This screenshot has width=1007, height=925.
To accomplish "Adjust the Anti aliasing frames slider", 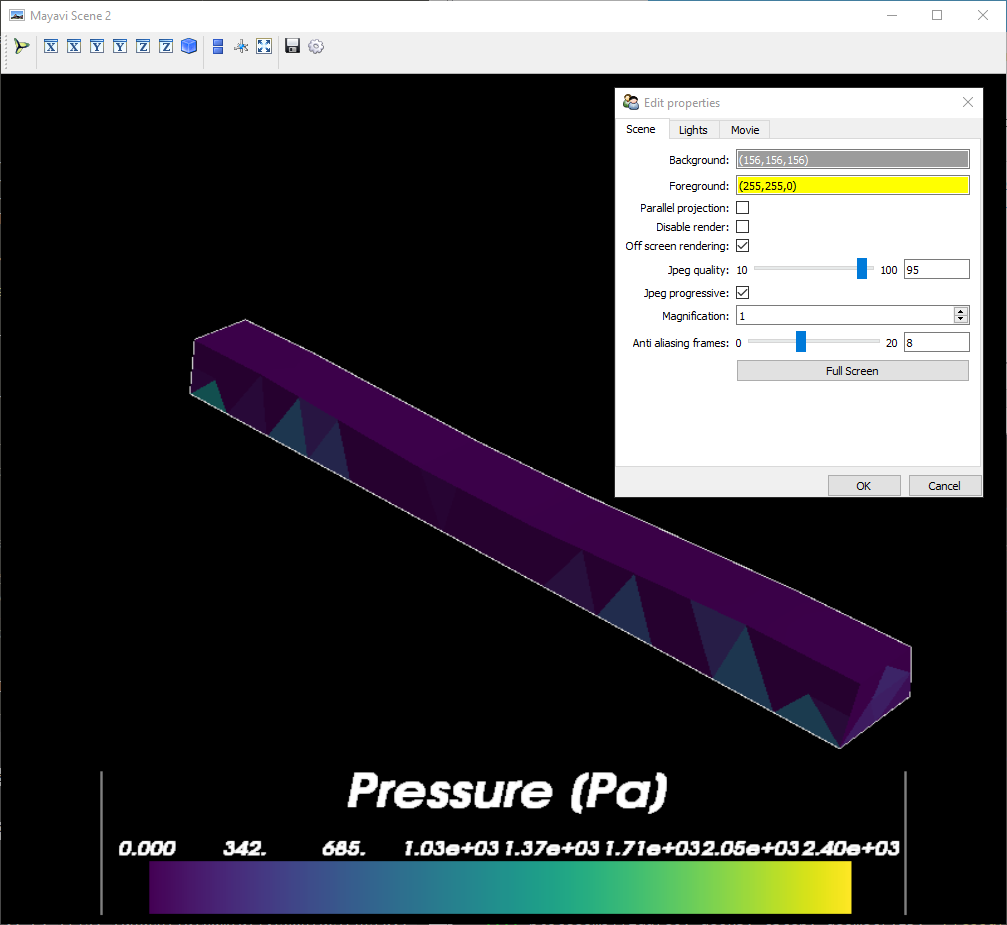I will pos(800,341).
